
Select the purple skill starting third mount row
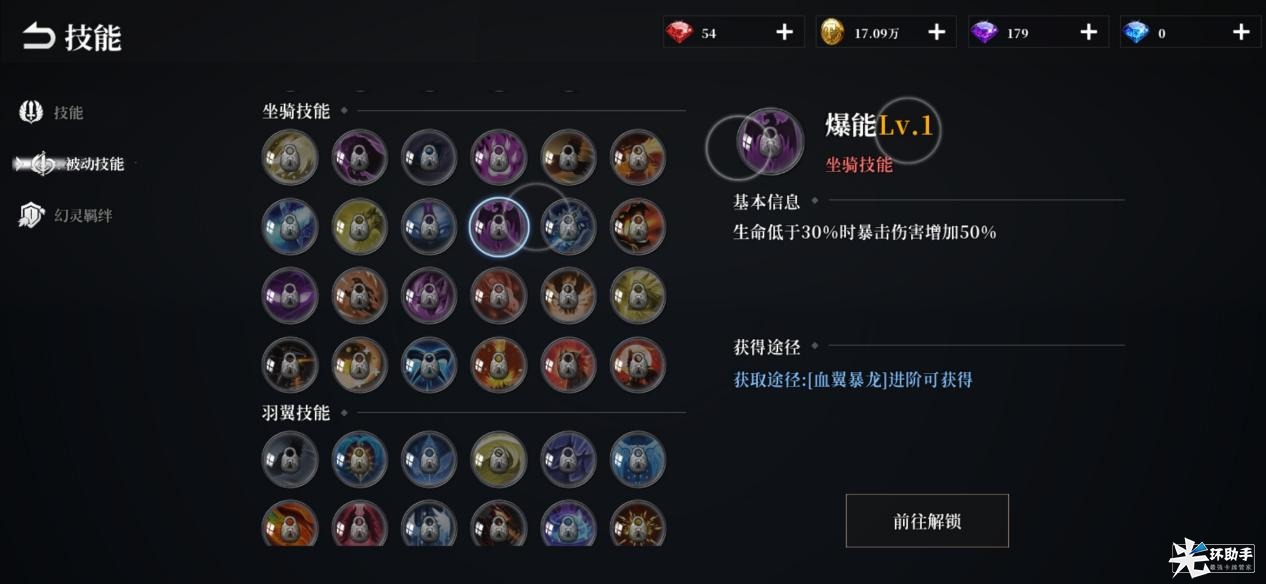290,296
